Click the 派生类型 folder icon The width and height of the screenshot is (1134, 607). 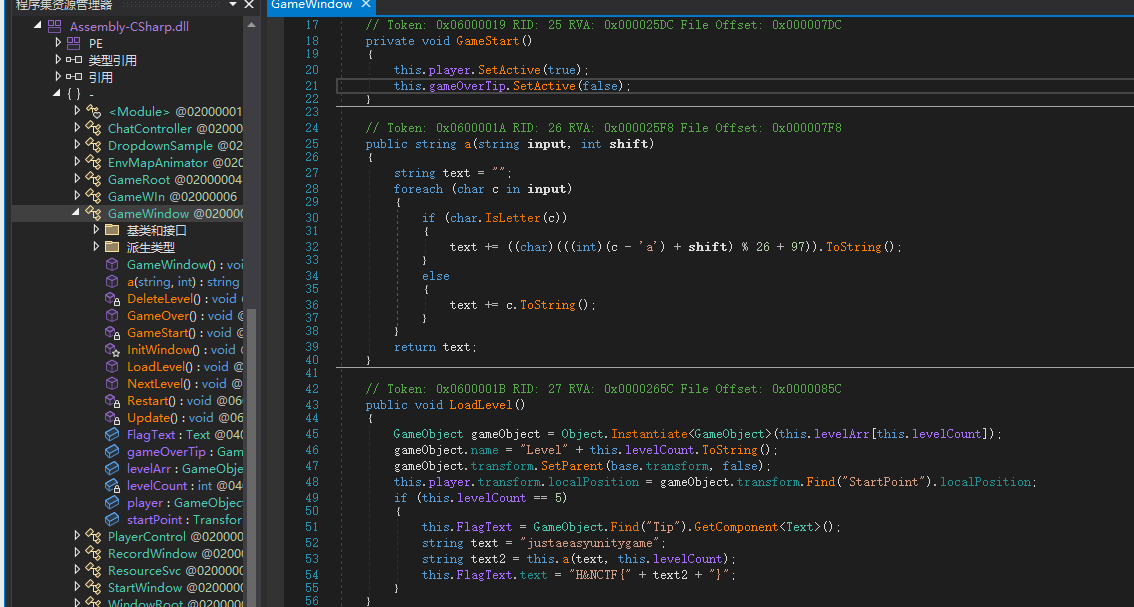[x=112, y=247]
